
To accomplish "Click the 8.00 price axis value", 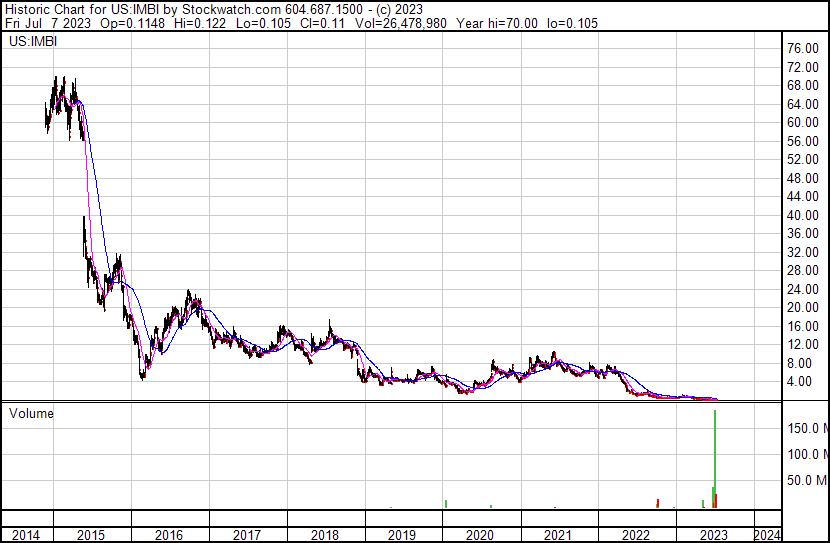I will click(x=799, y=364).
